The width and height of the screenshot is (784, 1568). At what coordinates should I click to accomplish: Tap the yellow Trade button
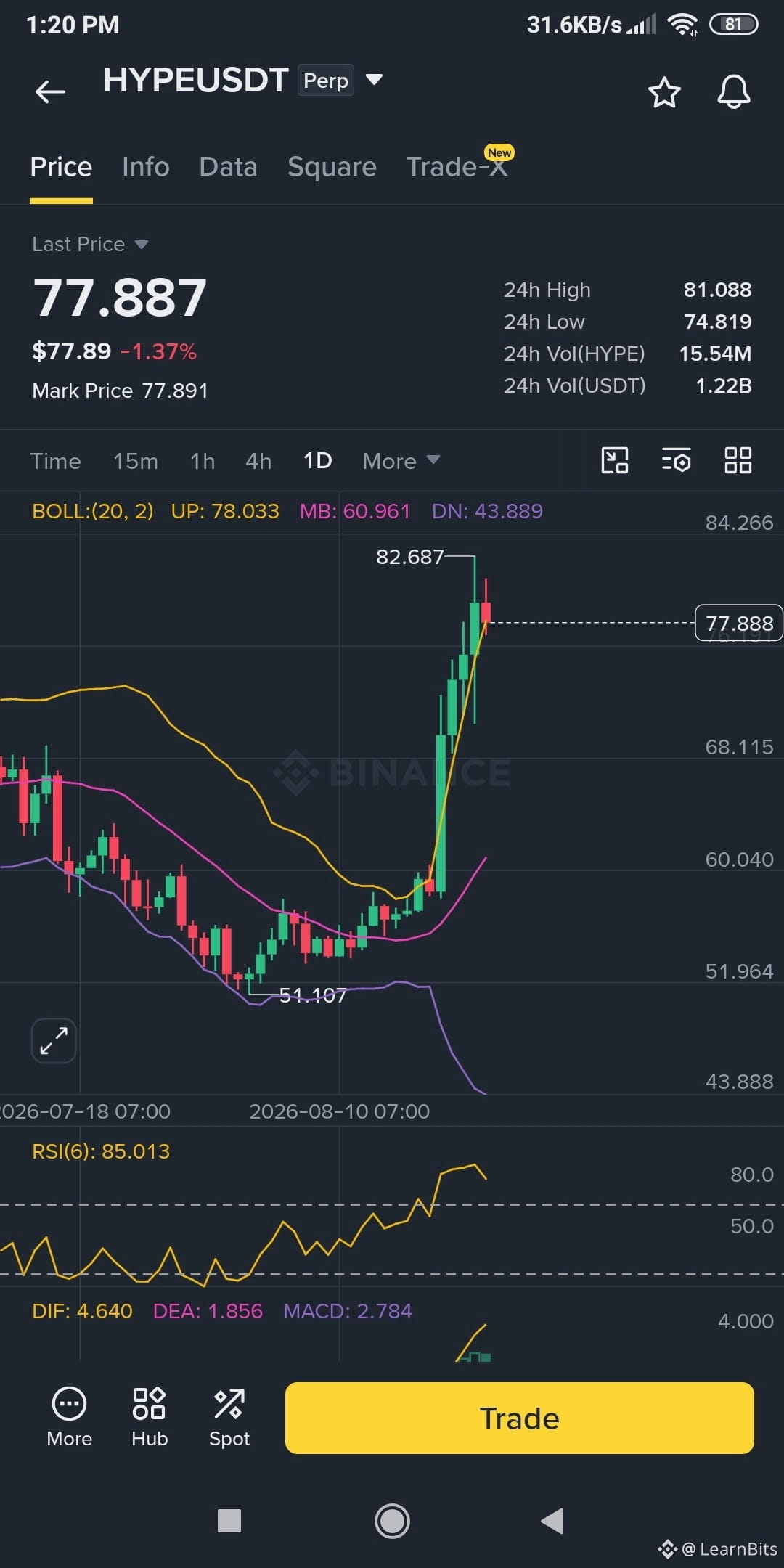520,1418
